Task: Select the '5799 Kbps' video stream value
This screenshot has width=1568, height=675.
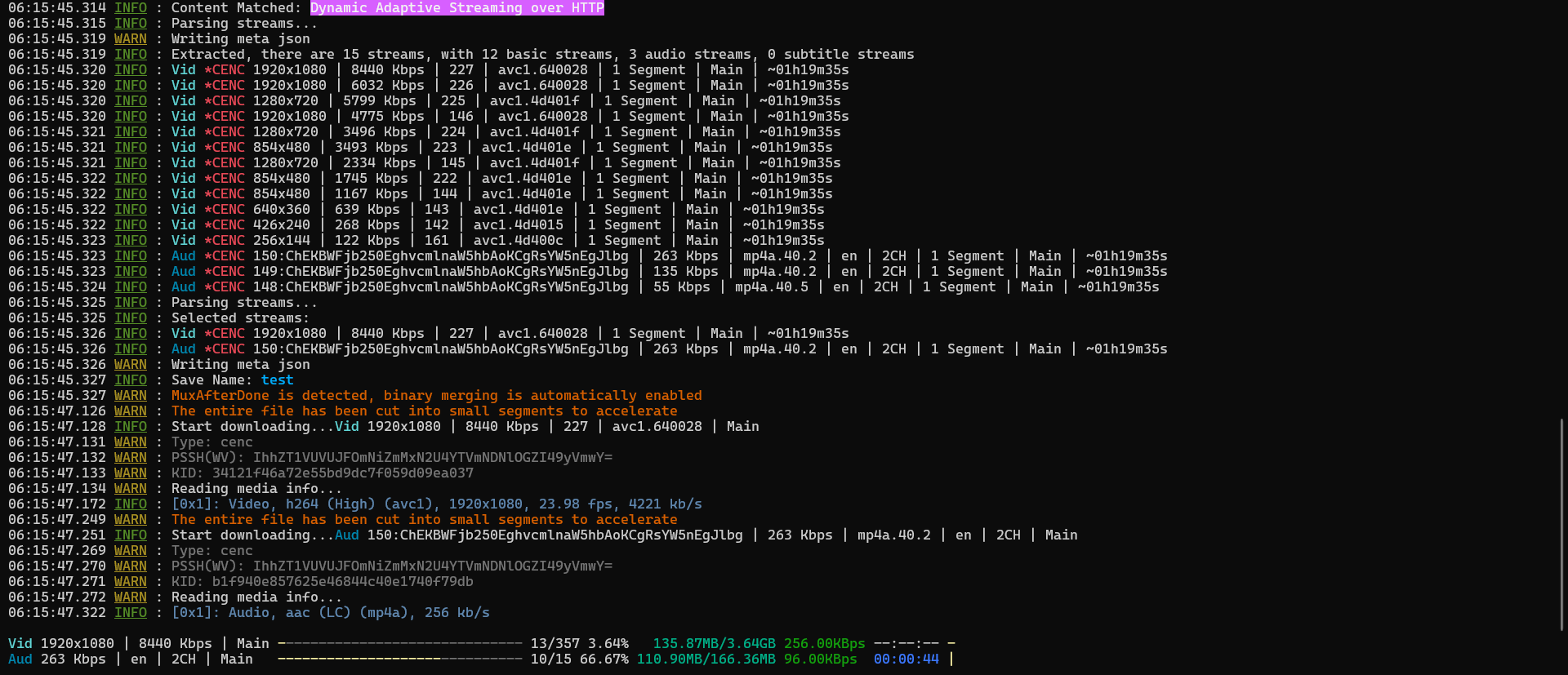Action: point(380,101)
